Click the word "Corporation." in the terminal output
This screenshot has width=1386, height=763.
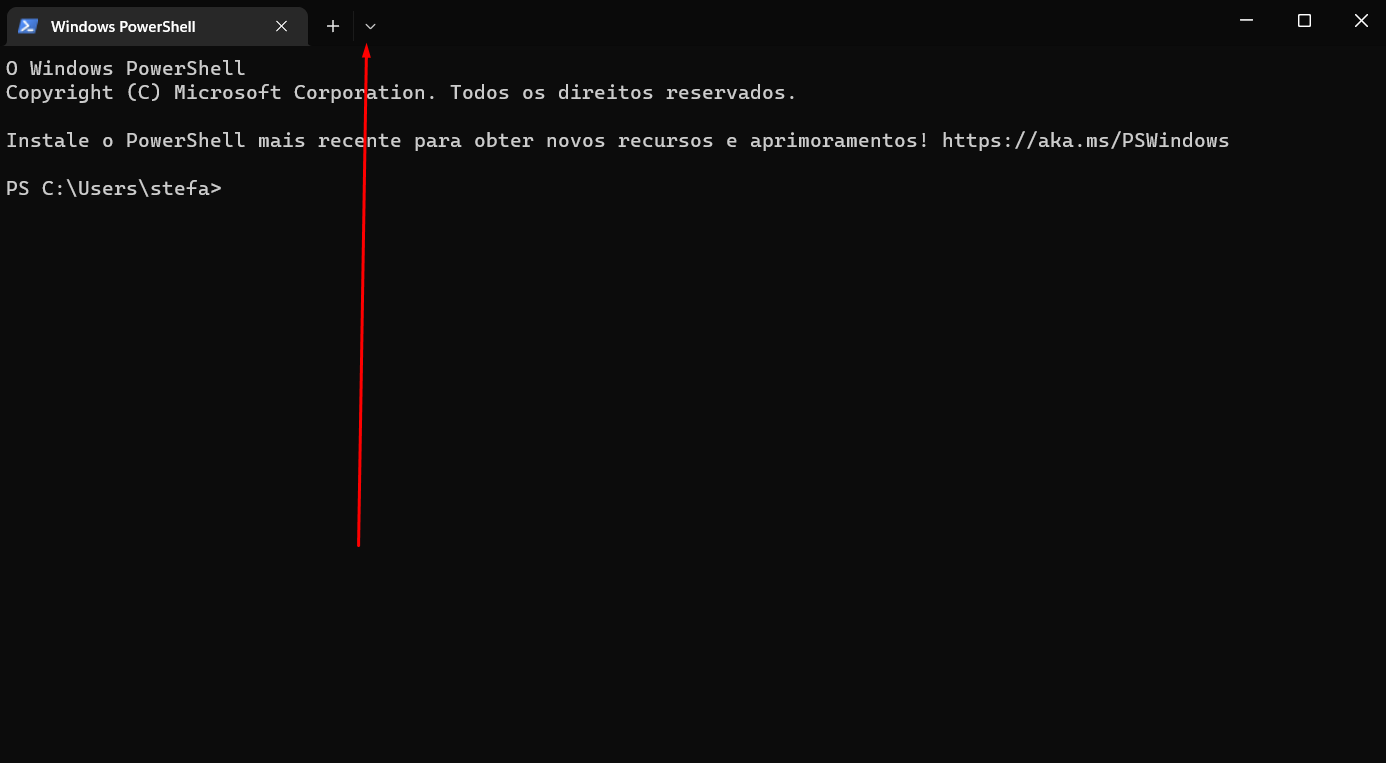pos(365,92)
